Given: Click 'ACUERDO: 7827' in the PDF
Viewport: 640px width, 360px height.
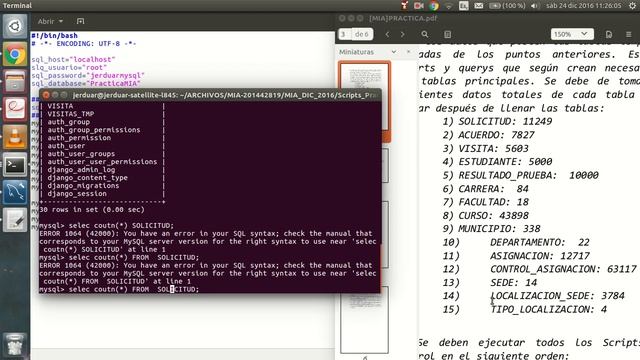Looking at the screenshot, I should [496, 135].
